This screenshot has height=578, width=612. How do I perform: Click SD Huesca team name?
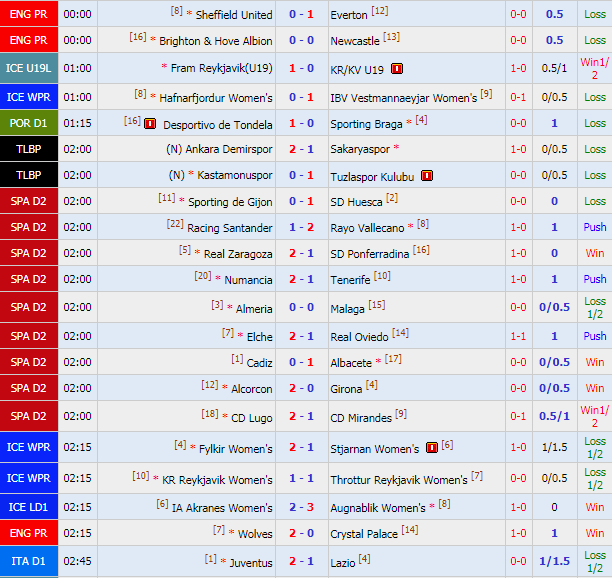pyautogui.click(x=356, y=202)
